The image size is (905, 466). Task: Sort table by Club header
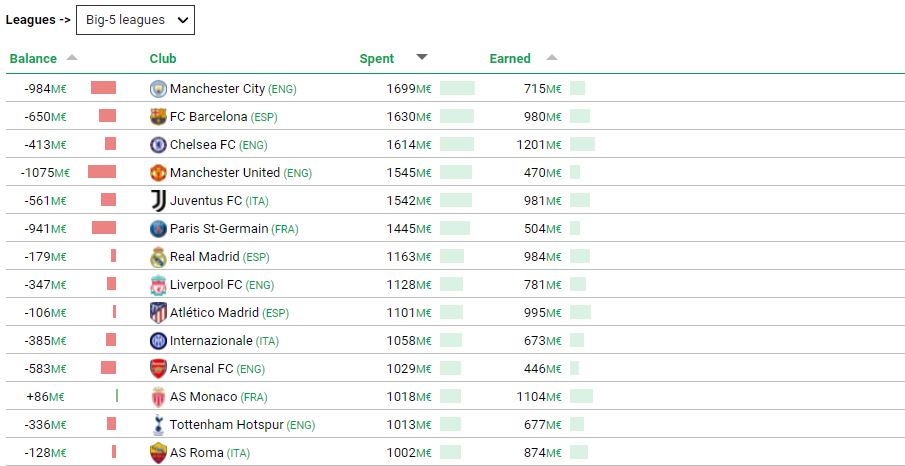pyautogui.click(x=163, y=58)
